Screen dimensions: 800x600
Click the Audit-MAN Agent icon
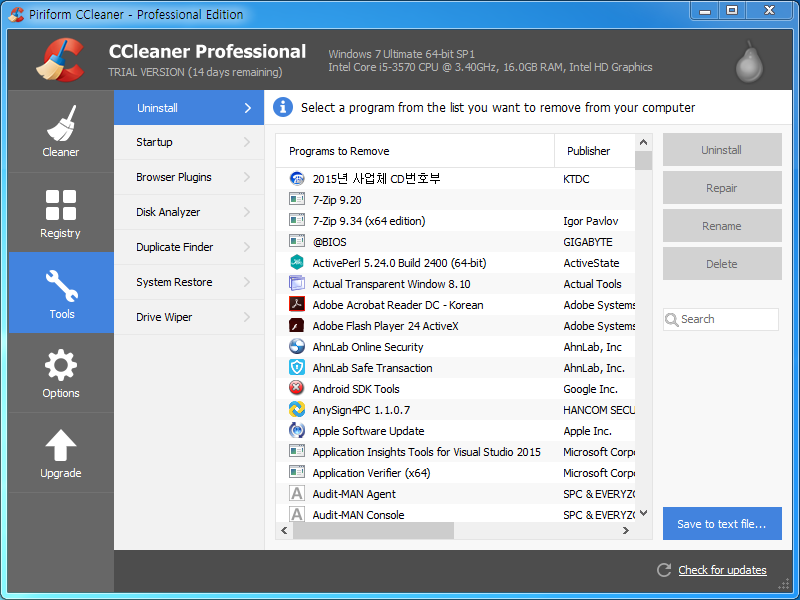297,493
